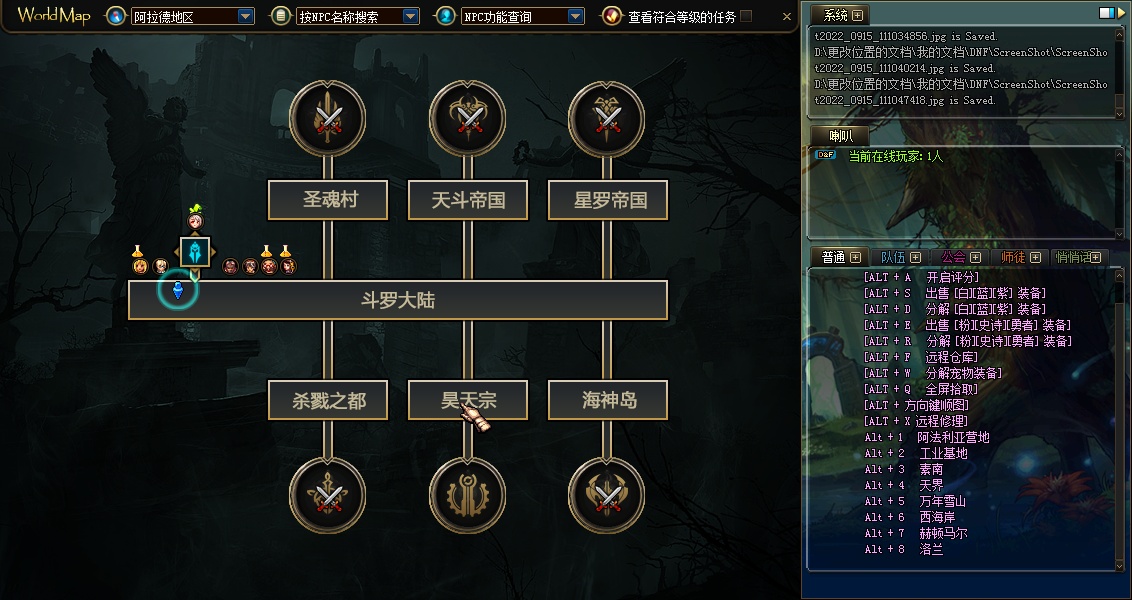The width and height of the screenshot is (1132, 600).
Task: Click the dungeon emblem below 杀戮之都
Action: (x=328, y=495)
